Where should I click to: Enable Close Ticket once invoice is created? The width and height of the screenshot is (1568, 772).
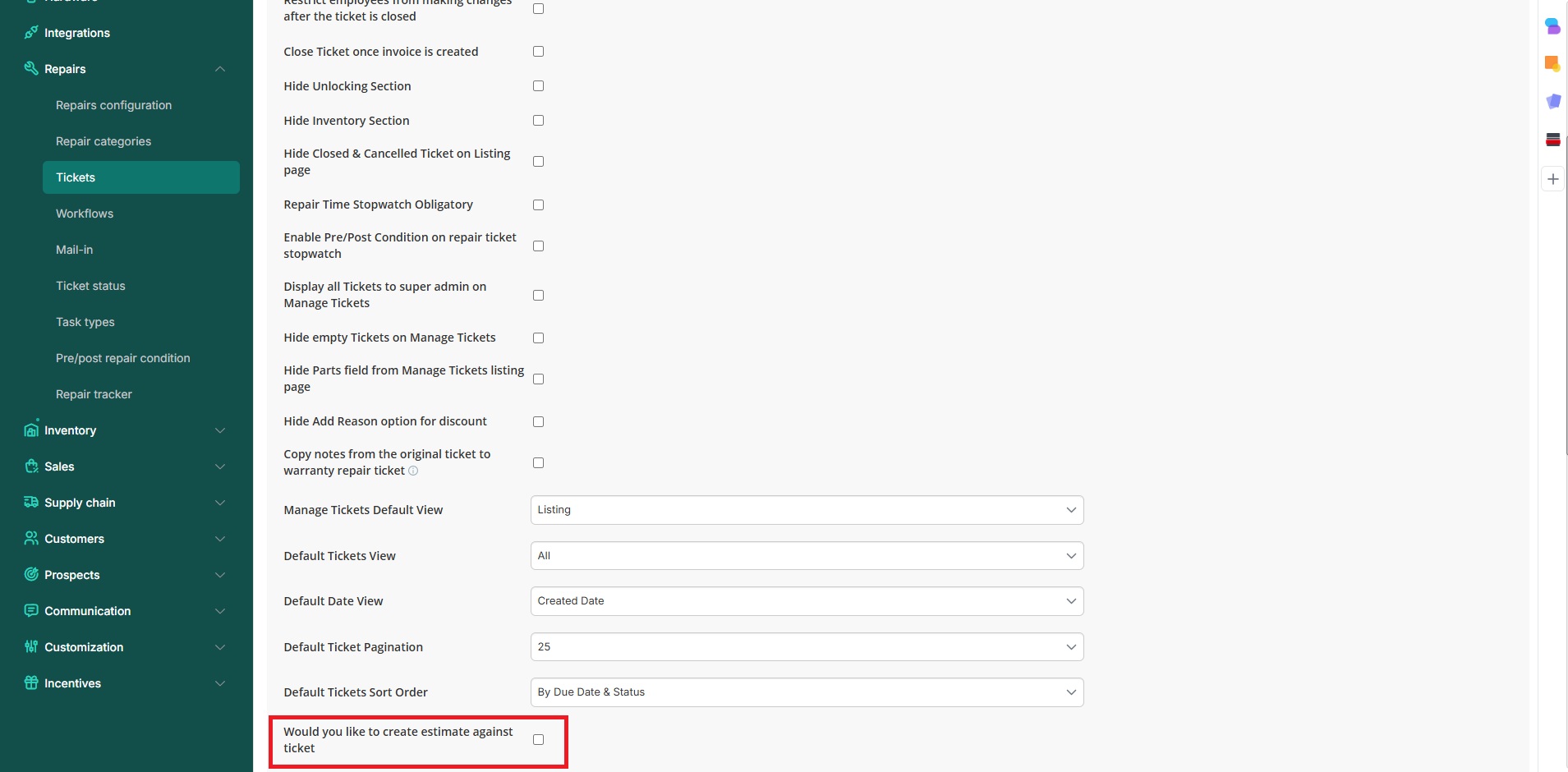click(x=538, y=52)
